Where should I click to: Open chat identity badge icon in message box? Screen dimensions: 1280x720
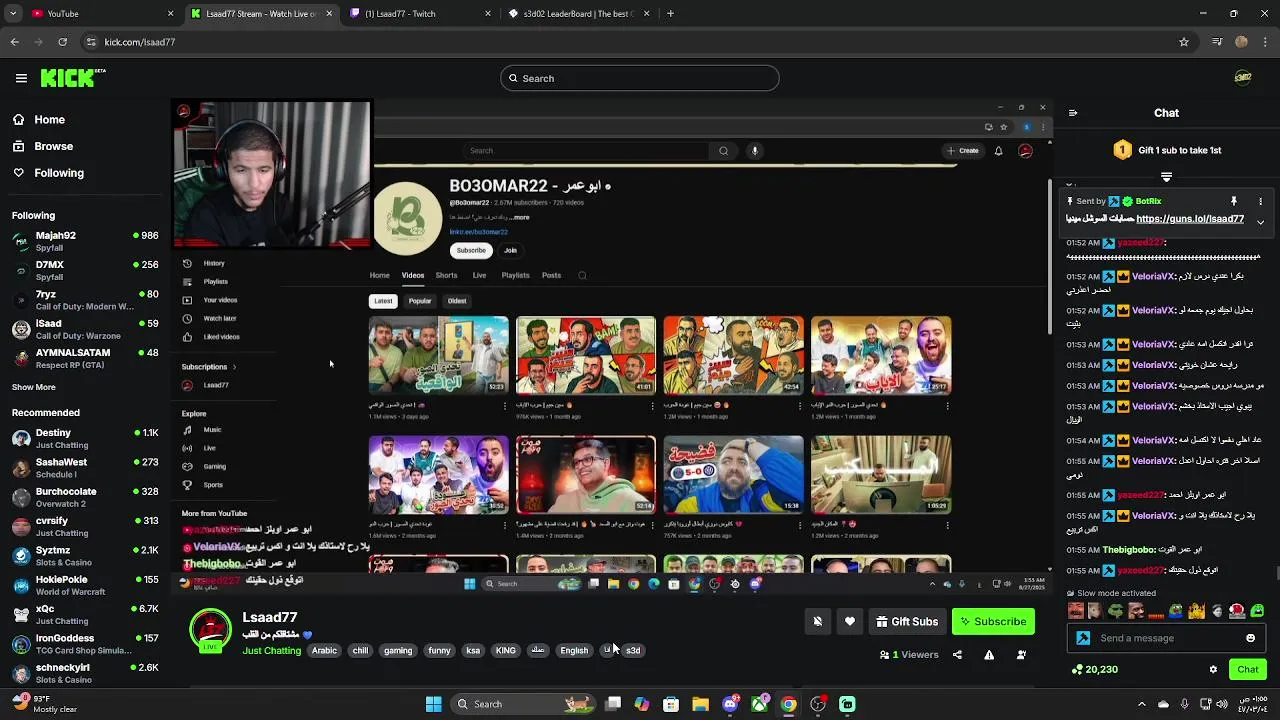point(1083,638)
